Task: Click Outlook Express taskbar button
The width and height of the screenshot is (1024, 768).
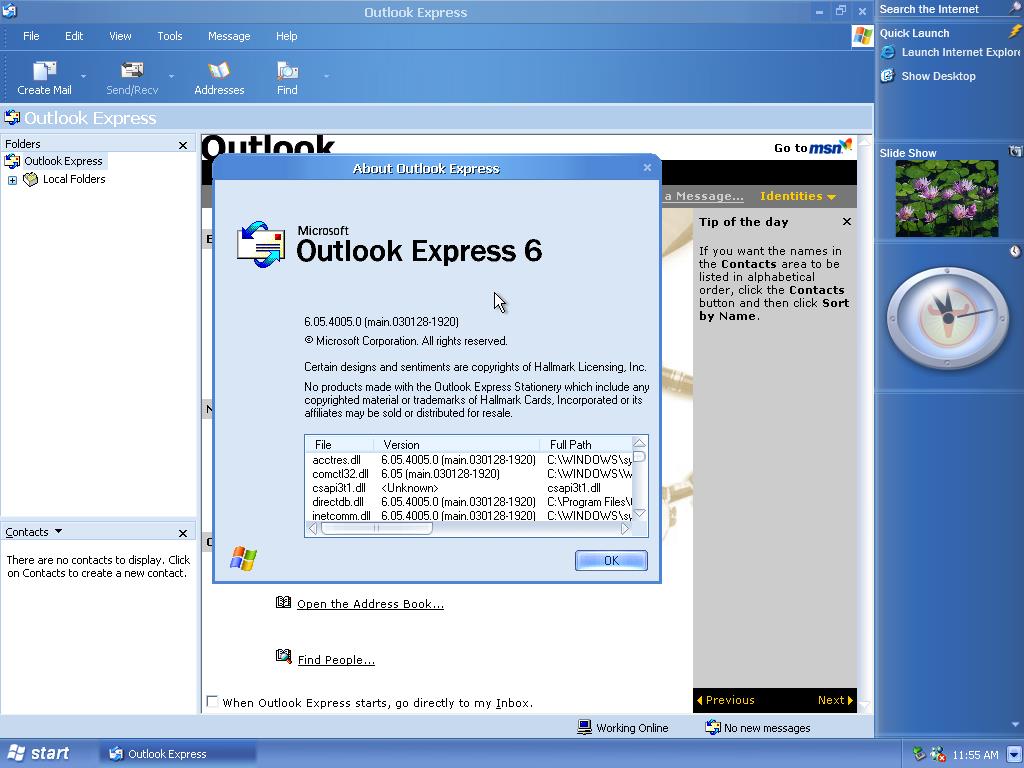Action: coord(178,754)
